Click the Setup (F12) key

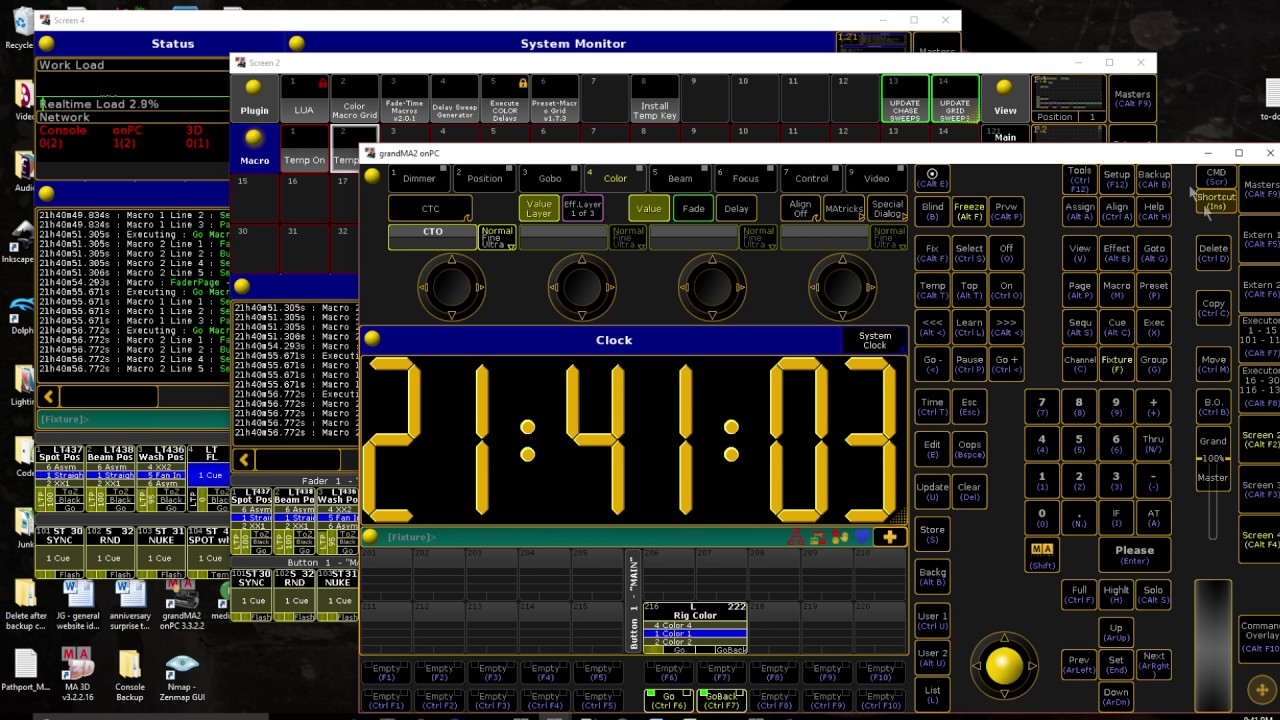pyautogui.click(x=1116, y=179)
